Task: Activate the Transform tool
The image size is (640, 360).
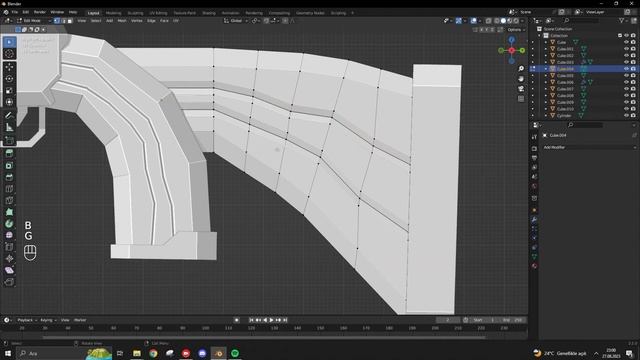Action: click(x=9, y=102)
